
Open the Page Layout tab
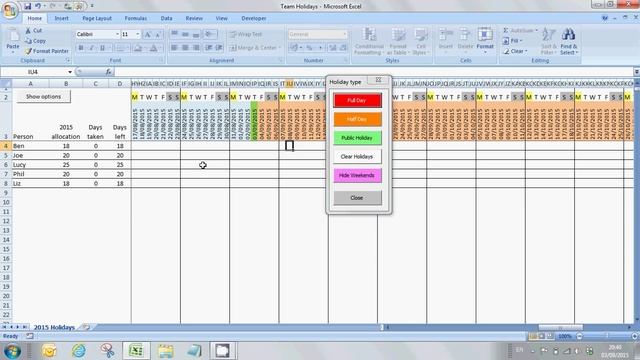(x=97, y=18)
